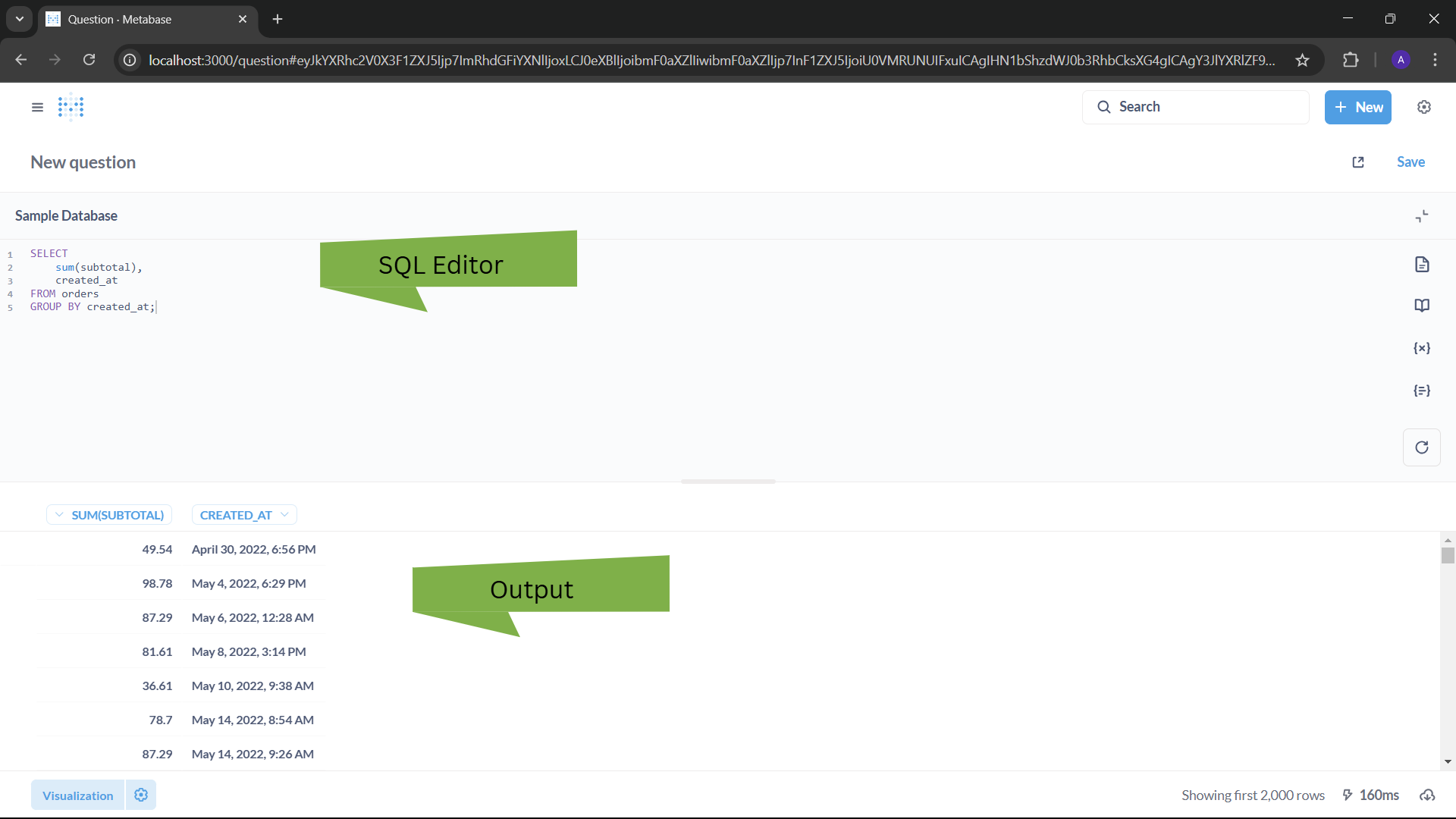The width and height of the screenshot is (1456, 819).
Task: Open the data reference document icon
Action: (x=1422, y=264)
